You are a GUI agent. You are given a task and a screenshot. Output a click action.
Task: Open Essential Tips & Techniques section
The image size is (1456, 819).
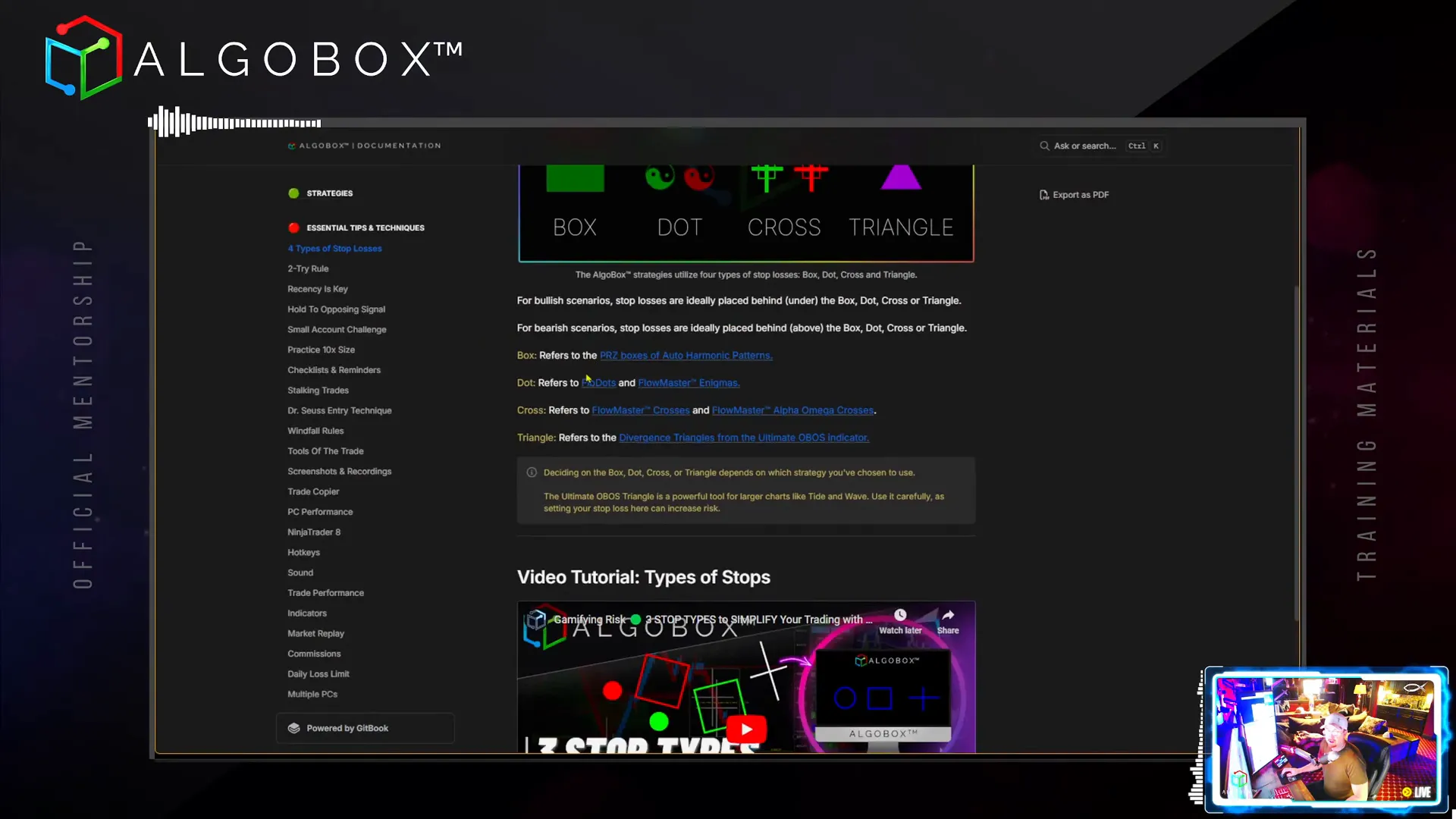[366, 227]
